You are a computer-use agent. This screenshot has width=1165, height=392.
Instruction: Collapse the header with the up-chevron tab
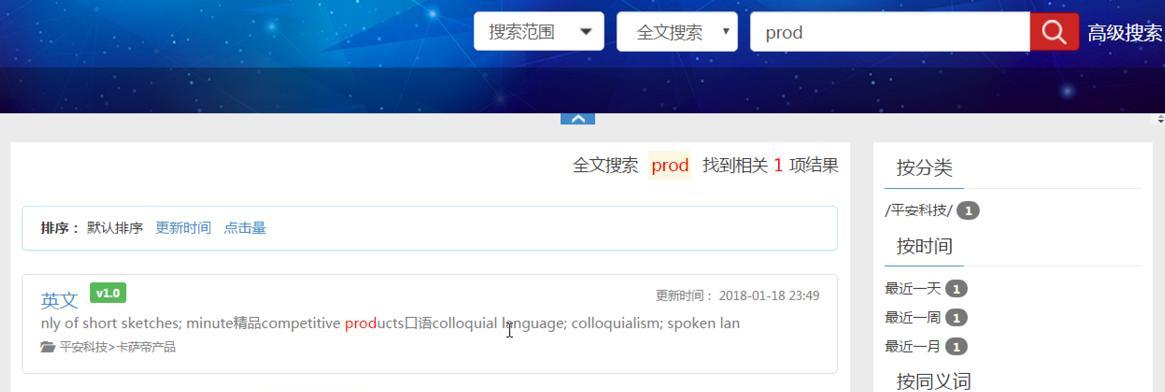pyautogui.click(x=578, y=119)
